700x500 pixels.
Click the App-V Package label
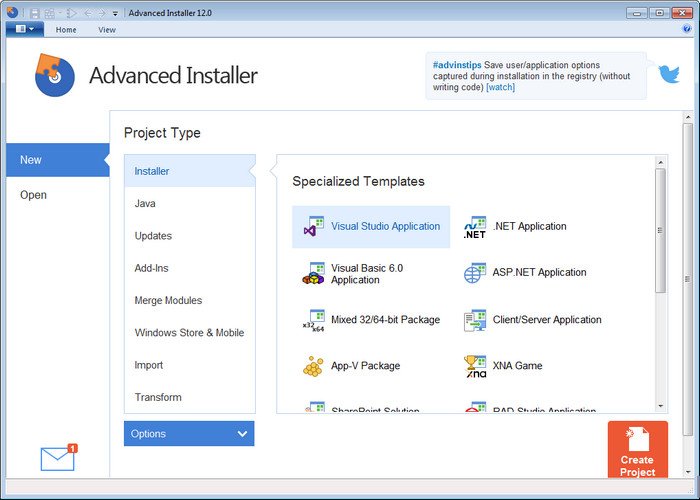365,366
